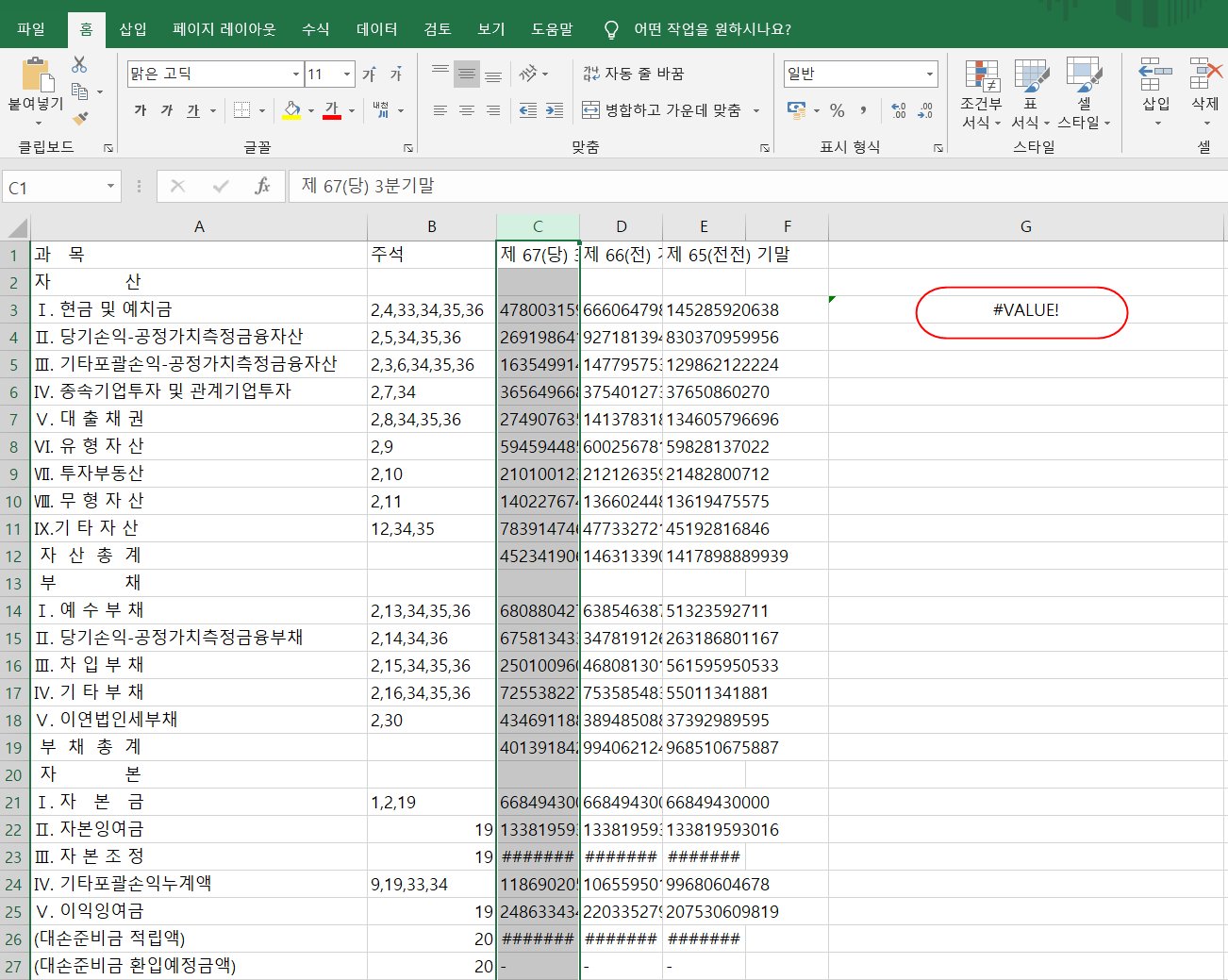This screenshot has height=980, width=1228.
Task: Increase font size with larger 가 icon
Action: 369,74
